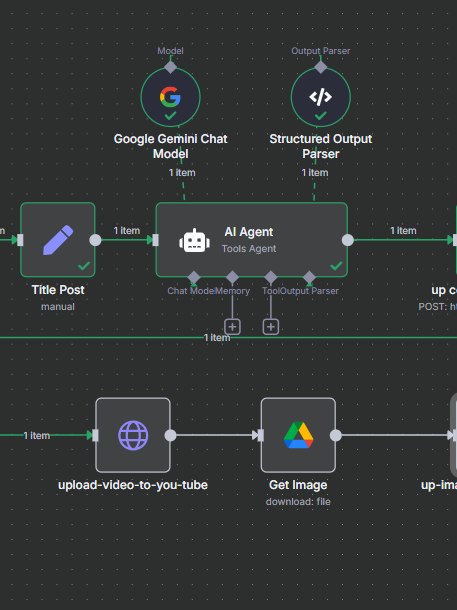The image size is (457, 610).
Task: Click '1 item' right of AI Agent output
Action: click(x=403, y=231)
